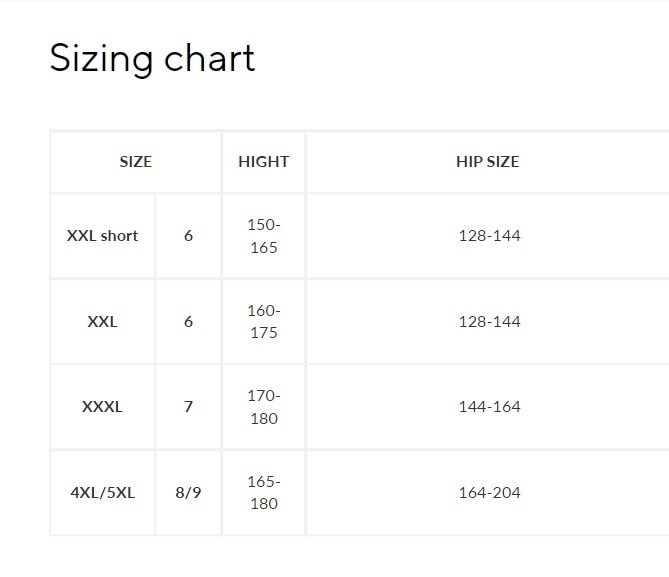
Task: Click the XXL size cell
Action: pos(102,322)
